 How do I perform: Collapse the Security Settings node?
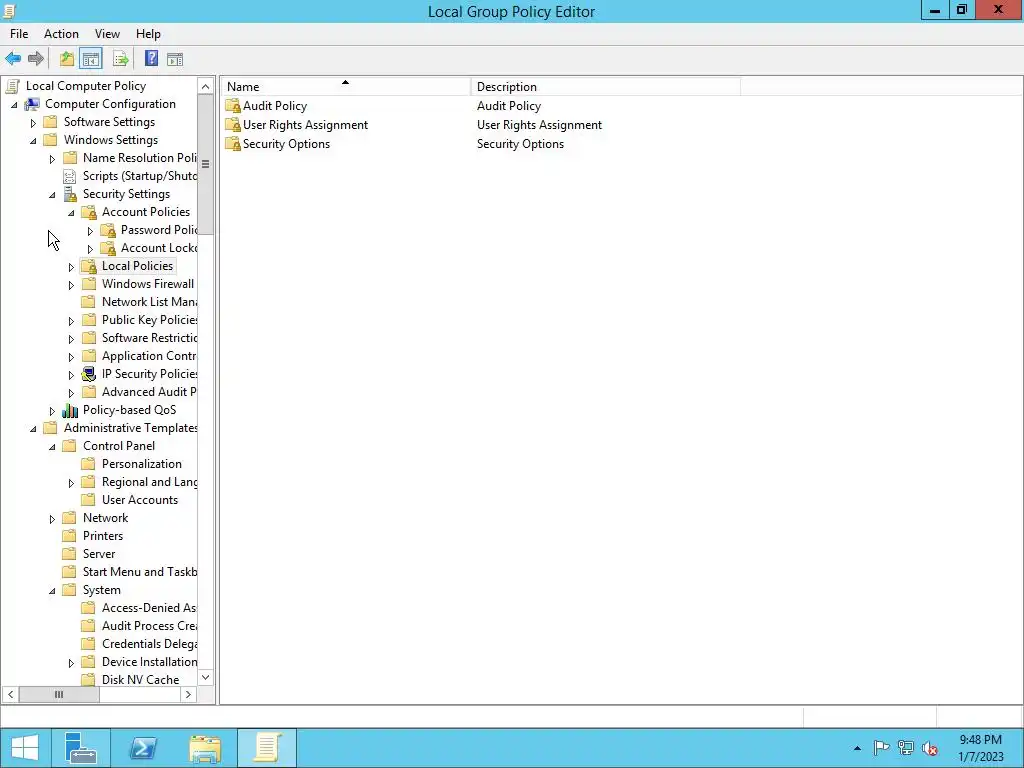(52, 195)
